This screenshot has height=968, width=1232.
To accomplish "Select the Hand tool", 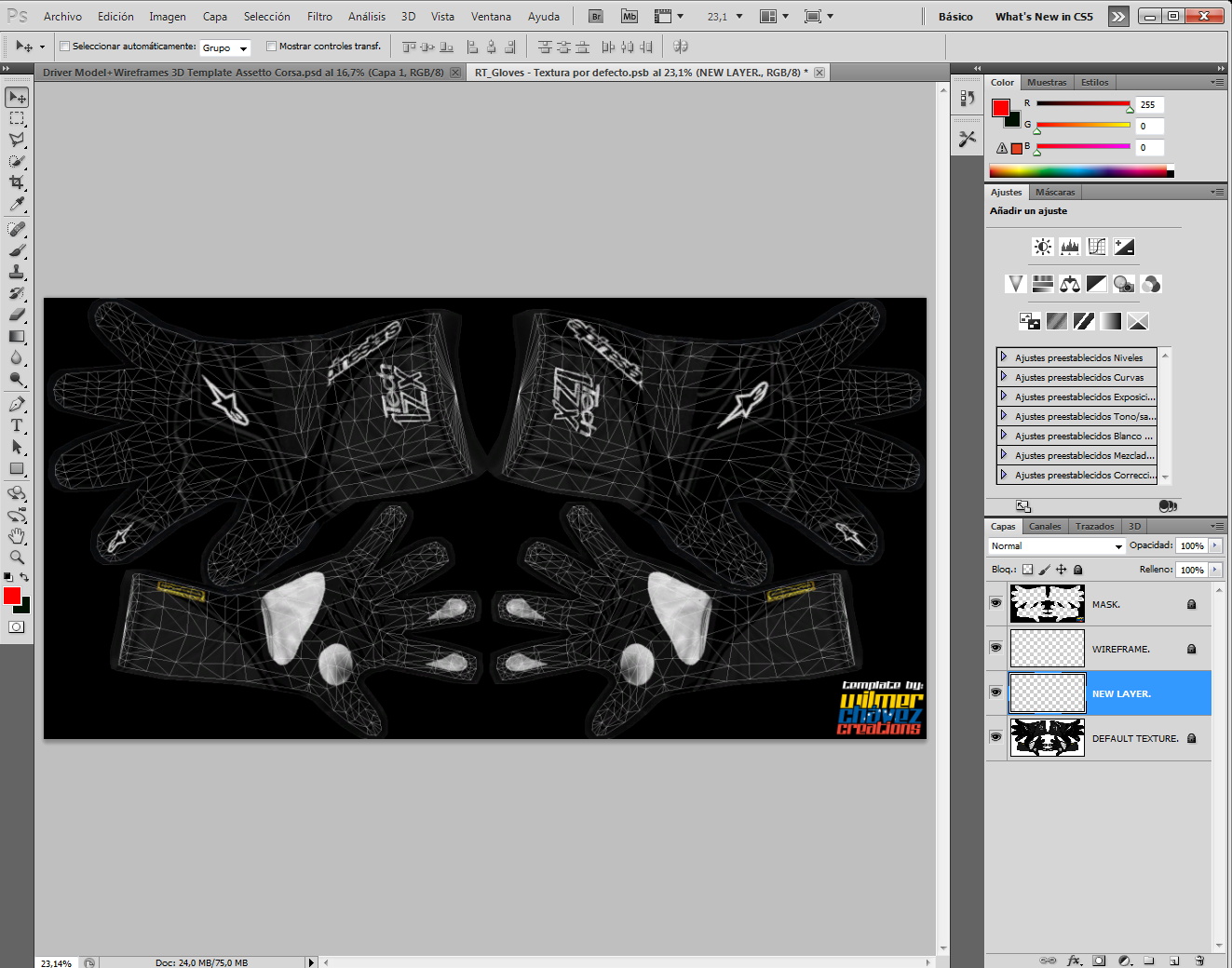I will (17, 536).
